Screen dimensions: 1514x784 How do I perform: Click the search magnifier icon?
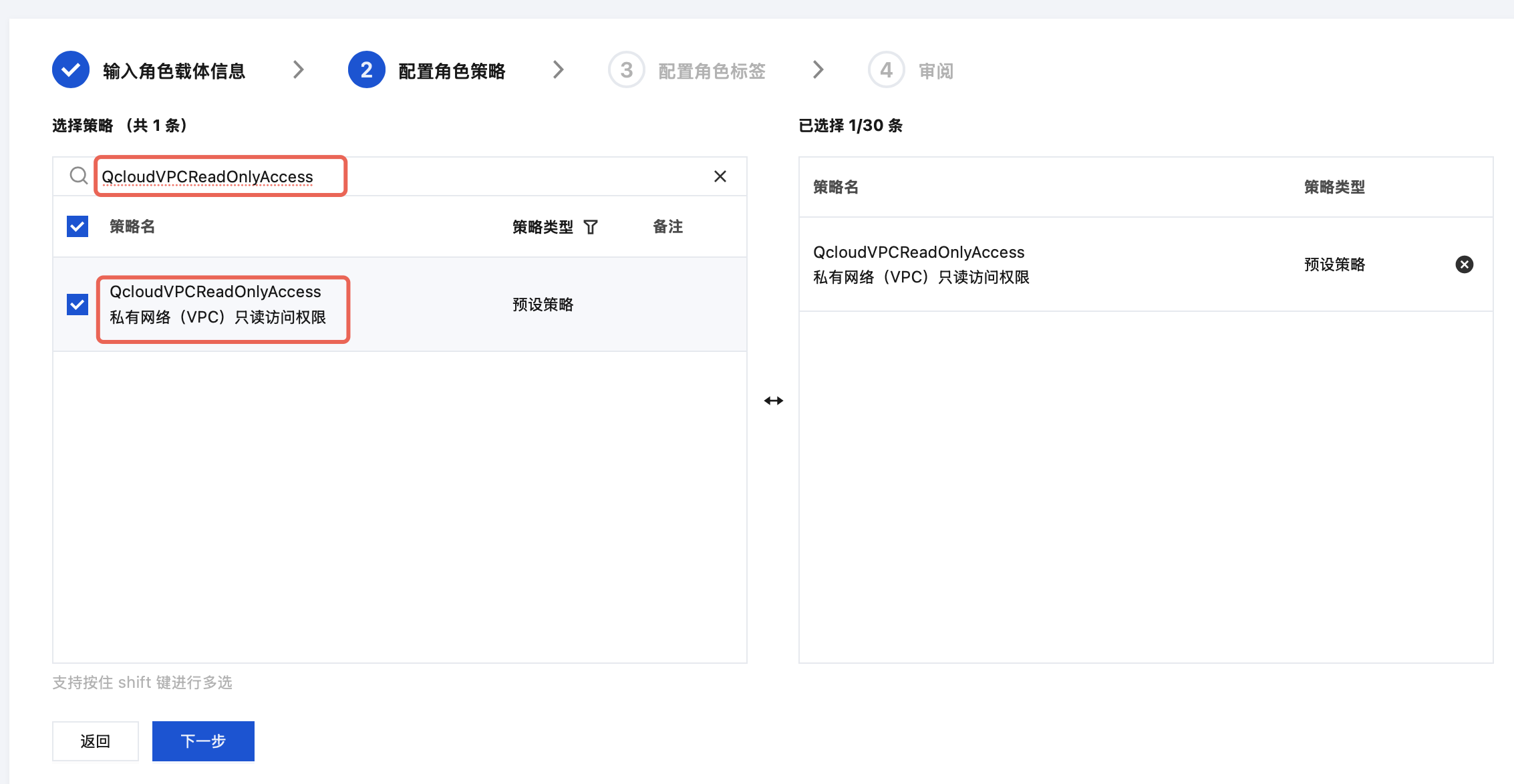[79, 176]
